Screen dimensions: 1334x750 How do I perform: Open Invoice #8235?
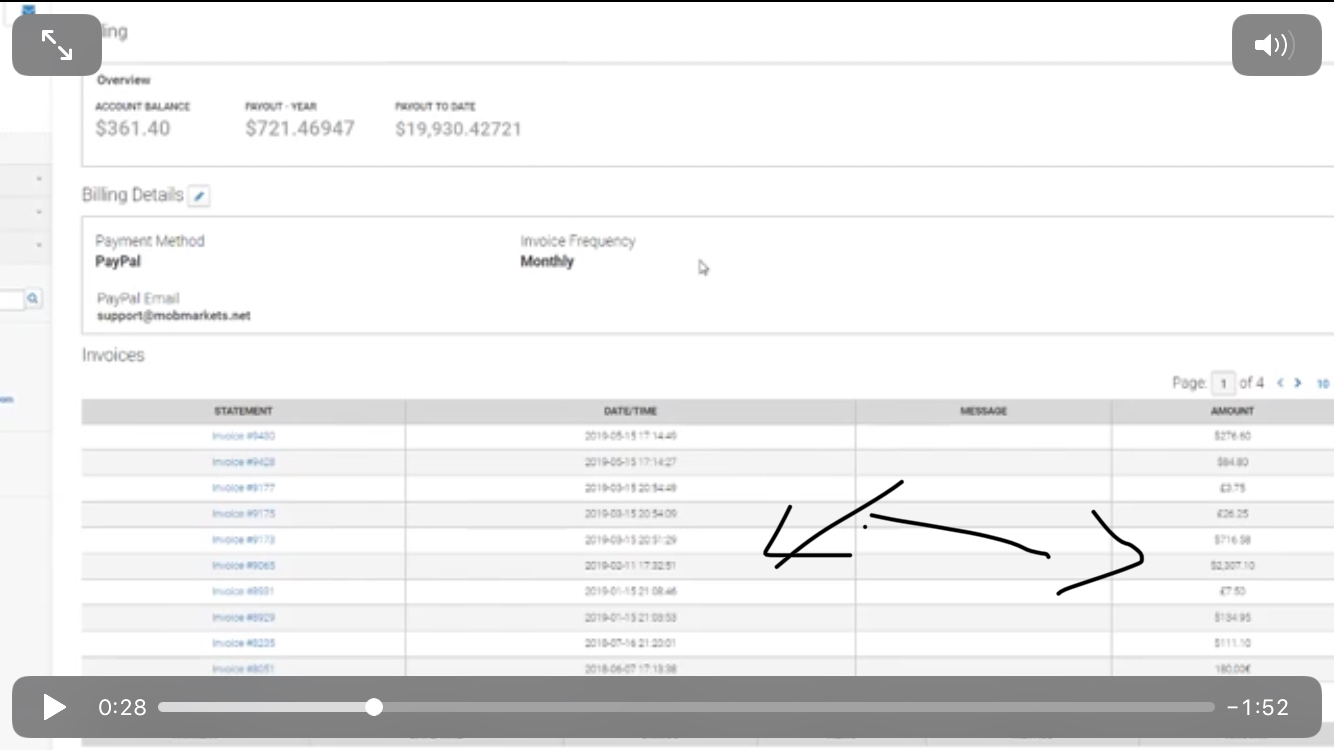(243, 644)
